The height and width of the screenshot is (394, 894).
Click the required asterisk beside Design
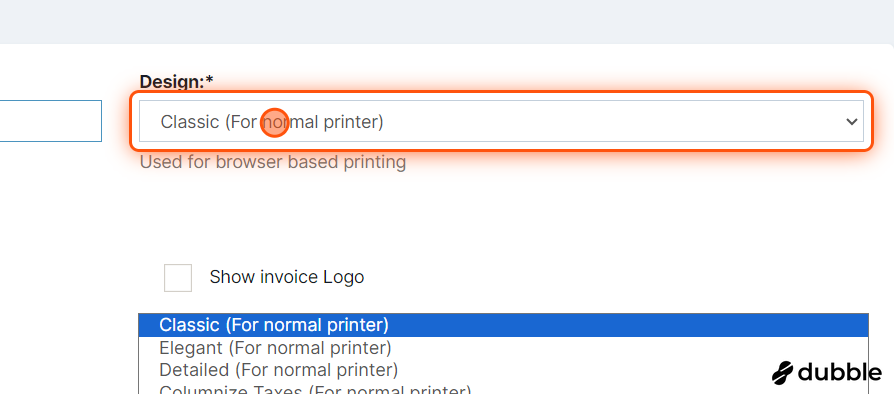point(209,81)
